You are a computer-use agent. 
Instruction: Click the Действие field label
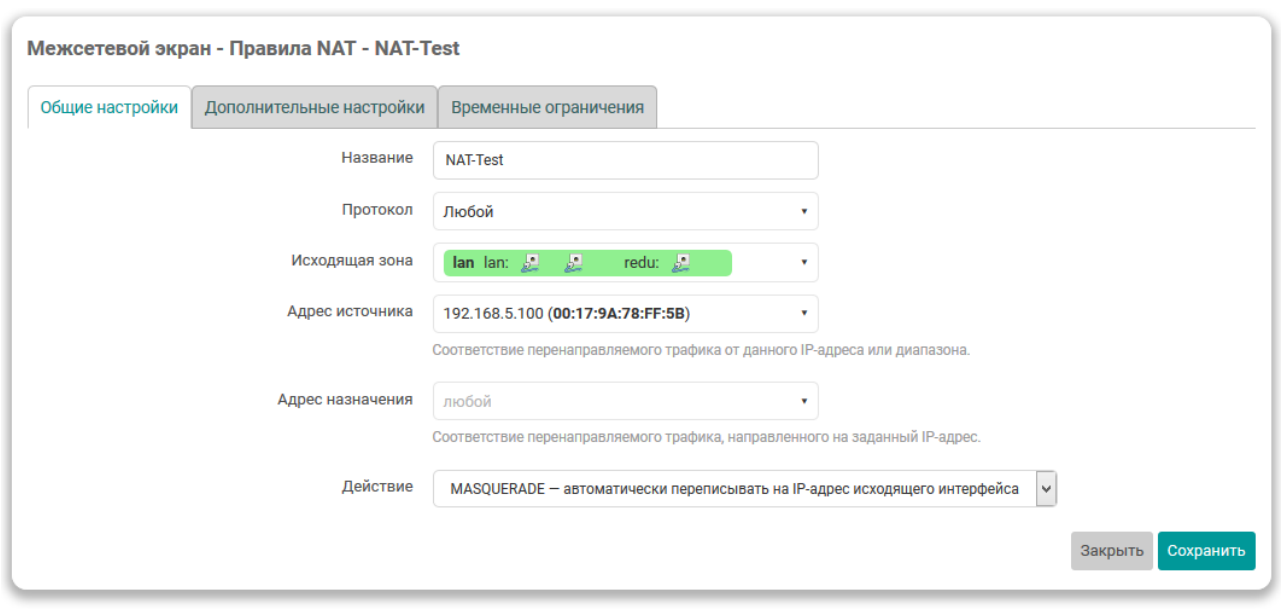[x=377, y=487]
